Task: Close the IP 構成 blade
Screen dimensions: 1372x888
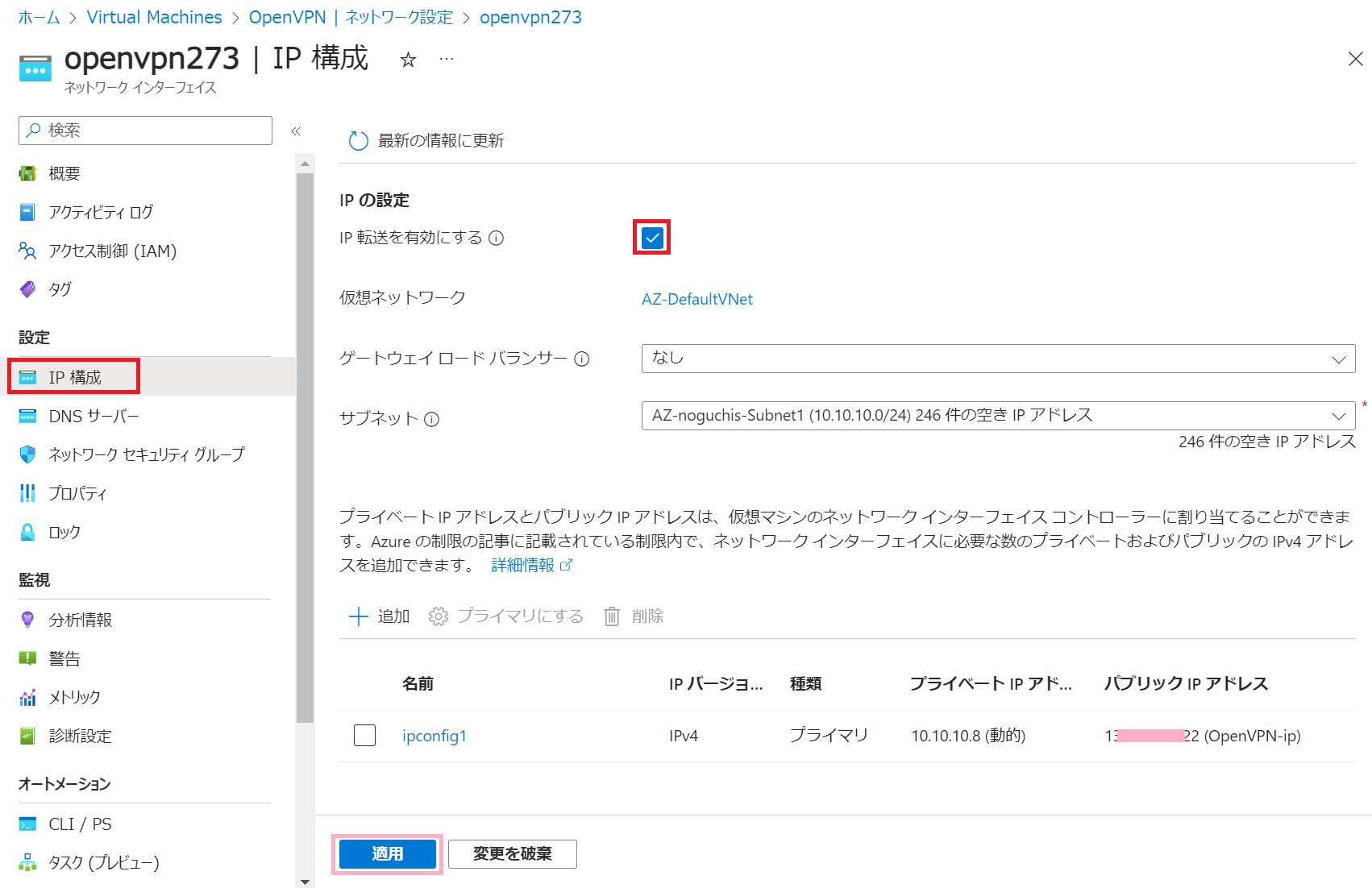Action: click(x=1356, y=59)
